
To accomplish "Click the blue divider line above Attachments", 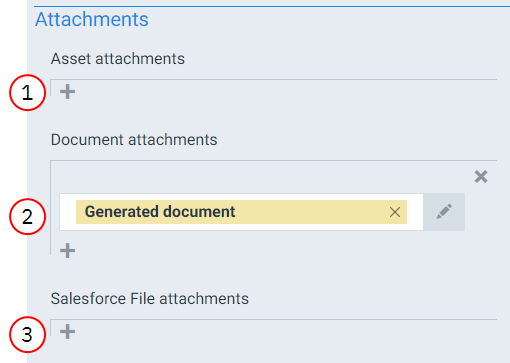I will click(x=272, y=6).
